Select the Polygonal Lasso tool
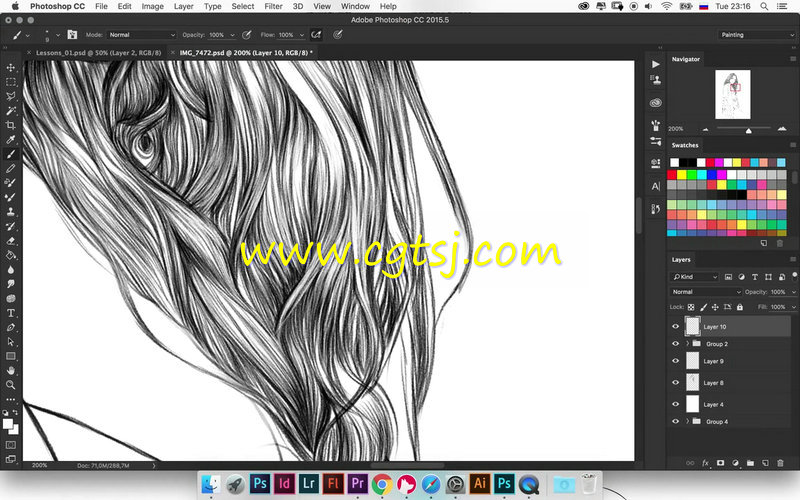The height and width of the screenshot is (500, 800). click(10, 96)
